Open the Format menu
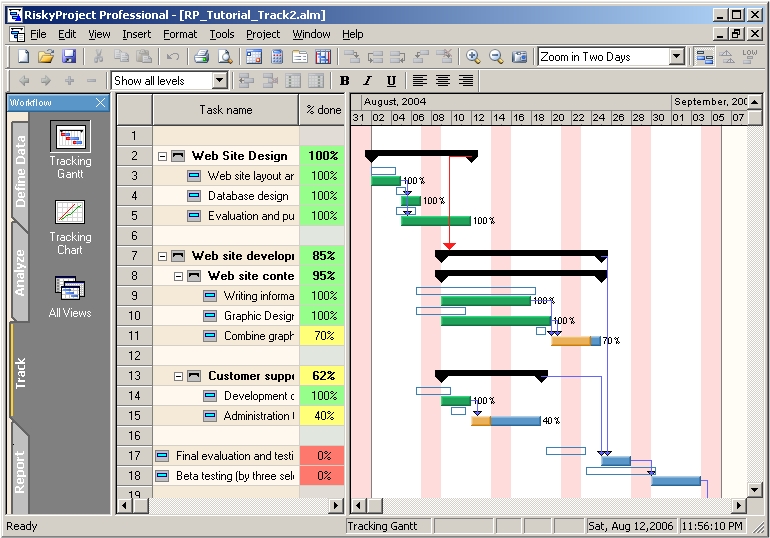770x538 pixels. [x=180, y=34]
